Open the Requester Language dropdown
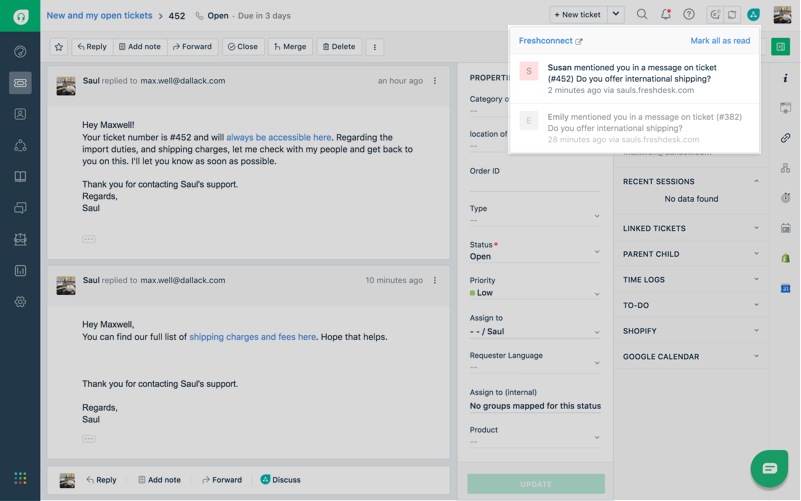Viewport: 801px width, 501px height. [x=535, y=362]
